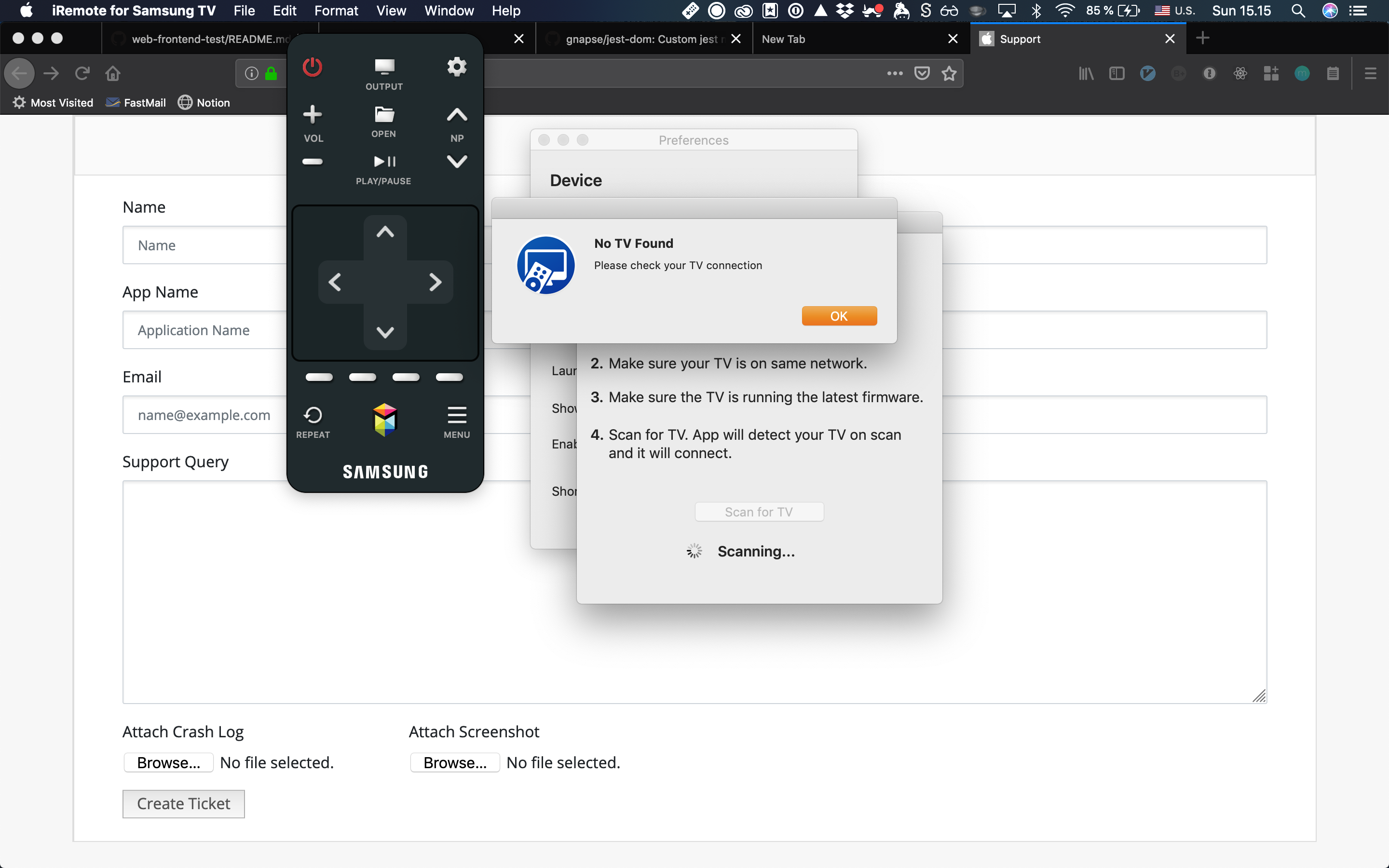Decrease volume with minus button

pyautogui.click(x=312, y=162)
